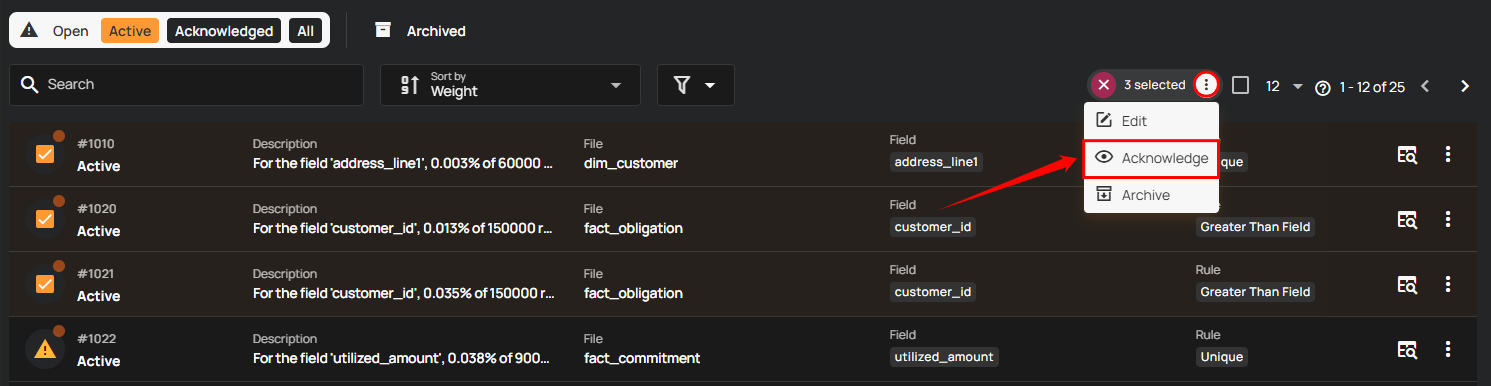Open the row menu for anomaly #1022

click(x=1448, y=350)
